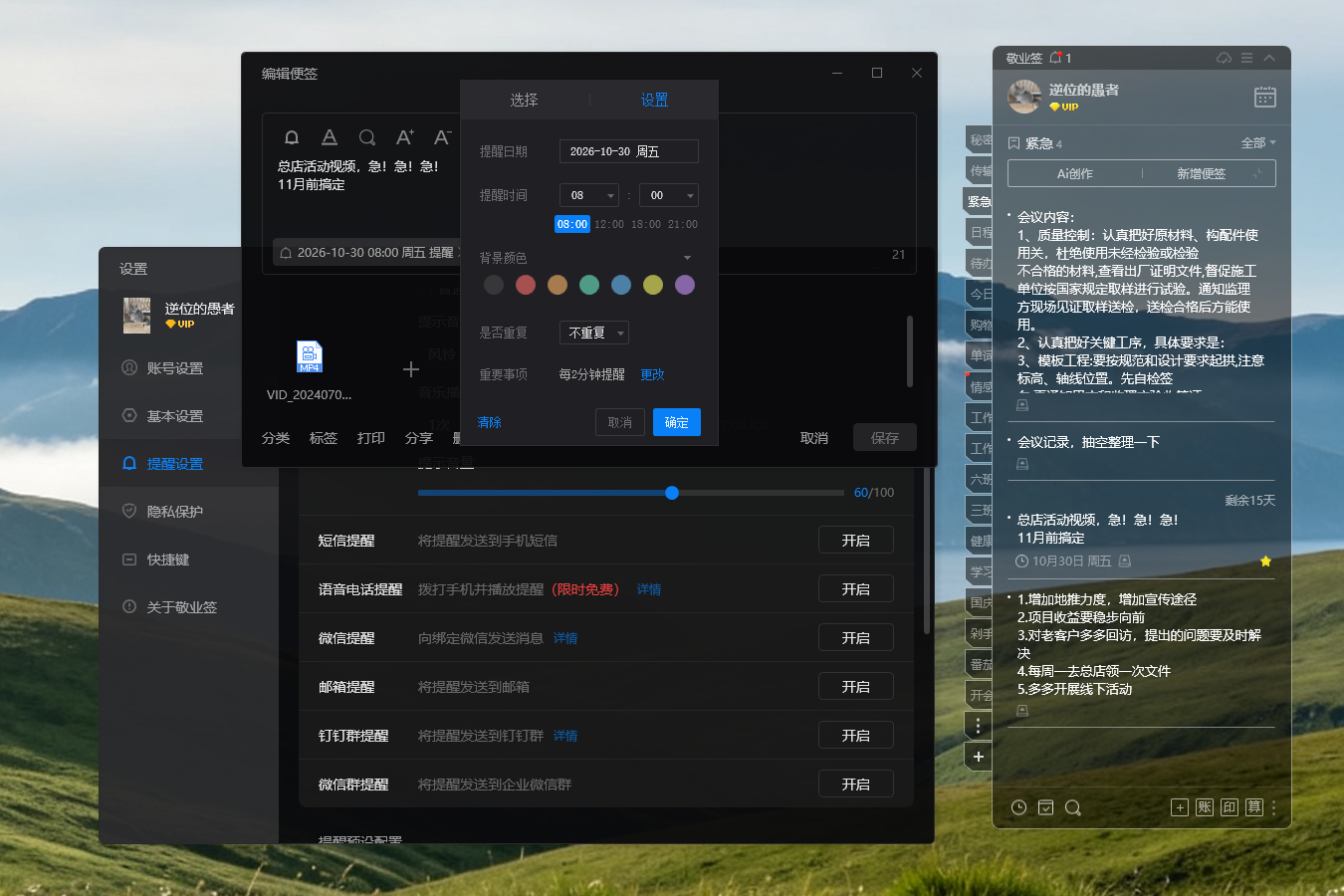Click the 印 icon in notes bottom bar
This screenshot has height=896, width=1344.
(x=1230, y=807)
